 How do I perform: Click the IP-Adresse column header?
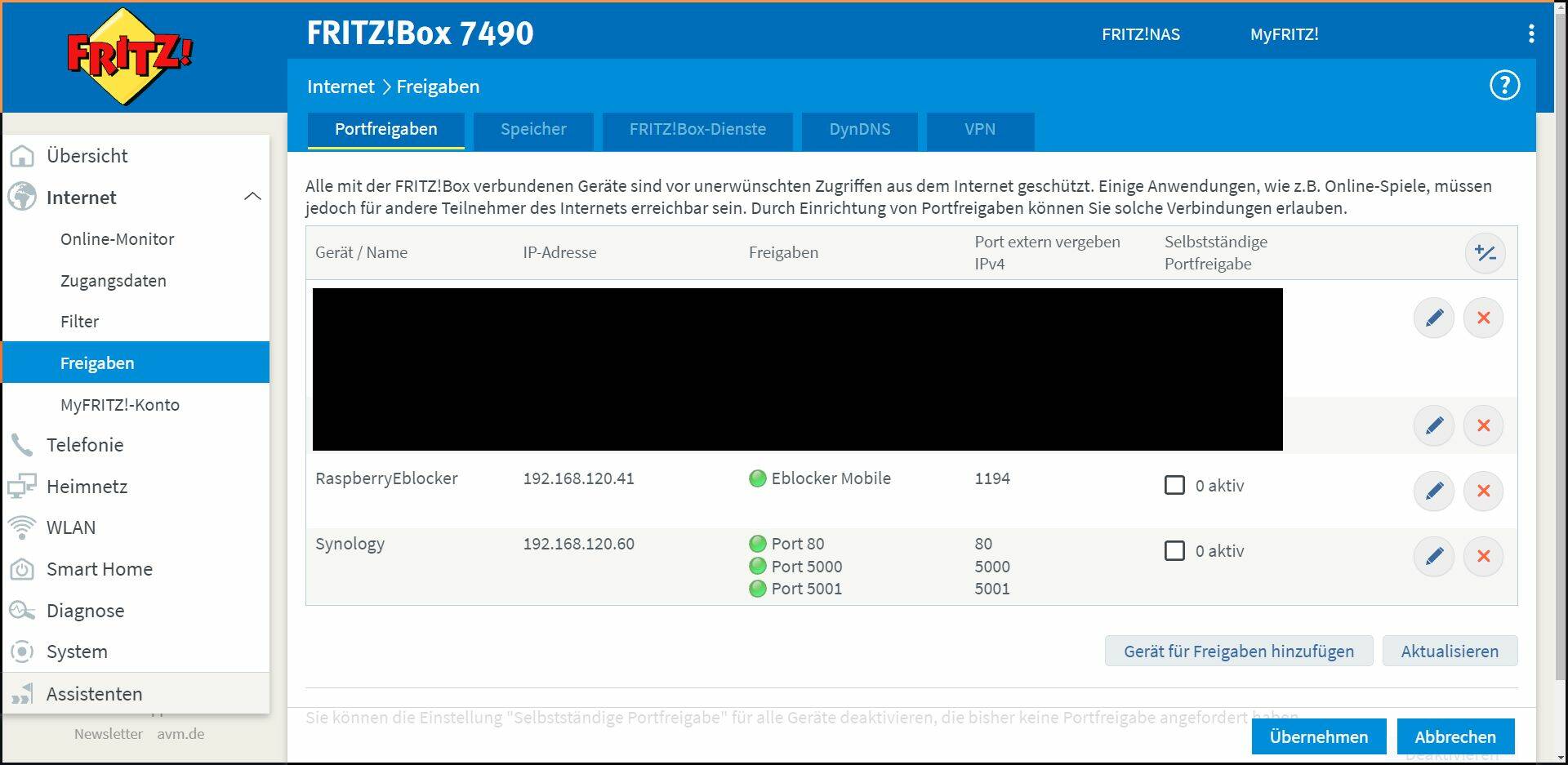(559, 252)
